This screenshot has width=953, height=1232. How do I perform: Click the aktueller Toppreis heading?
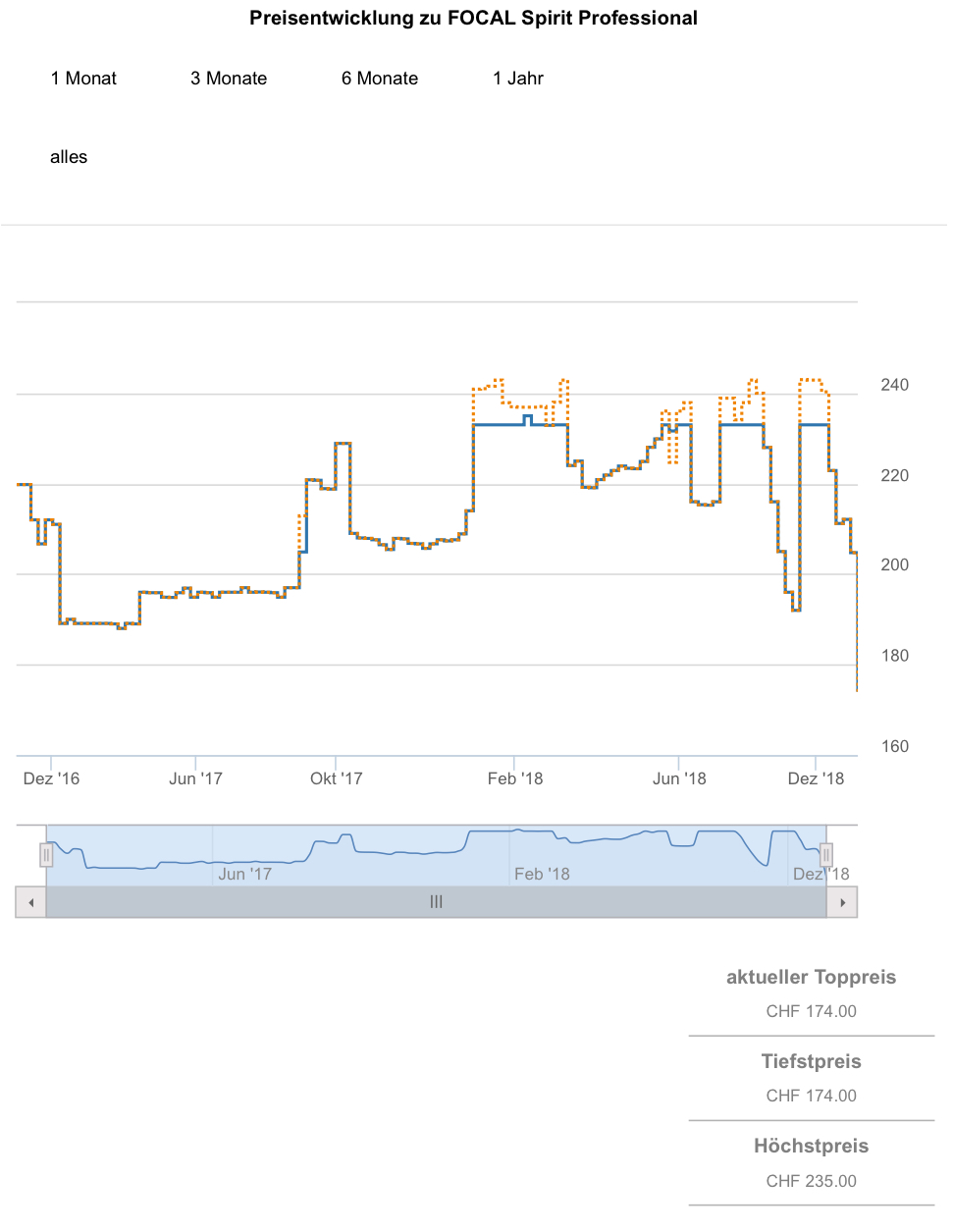point(811,977)
